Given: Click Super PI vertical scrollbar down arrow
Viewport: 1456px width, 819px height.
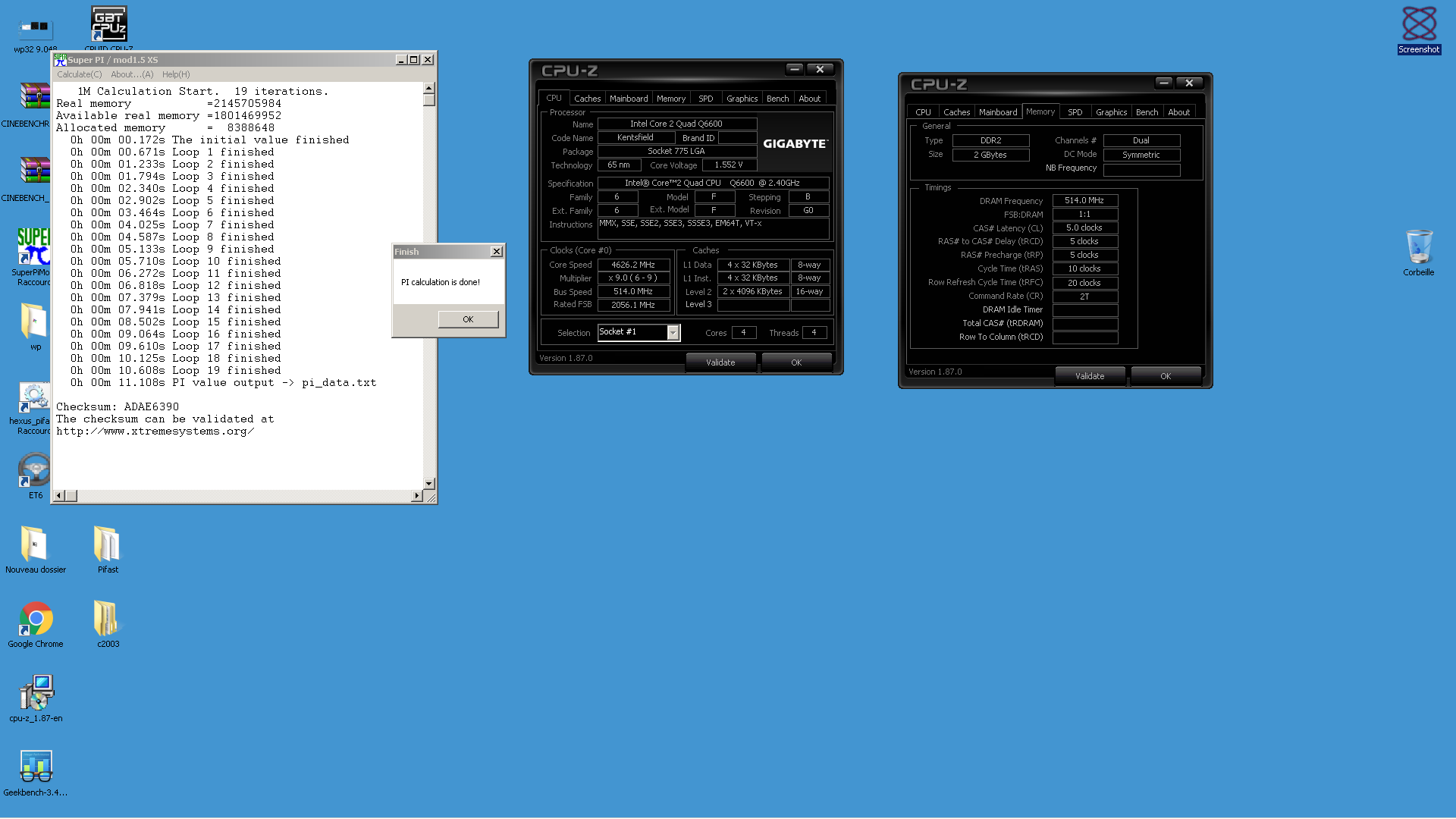Looking at the screenshot, I should pos(429,483).
